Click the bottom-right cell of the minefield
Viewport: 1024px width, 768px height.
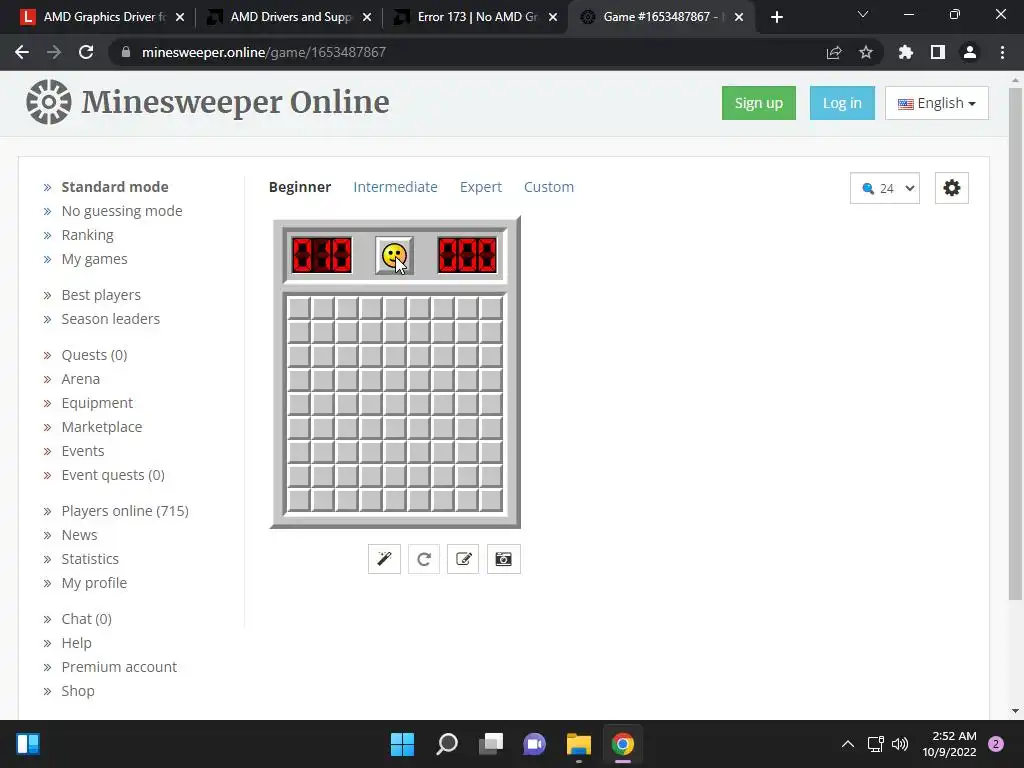(x=491, y=500)
